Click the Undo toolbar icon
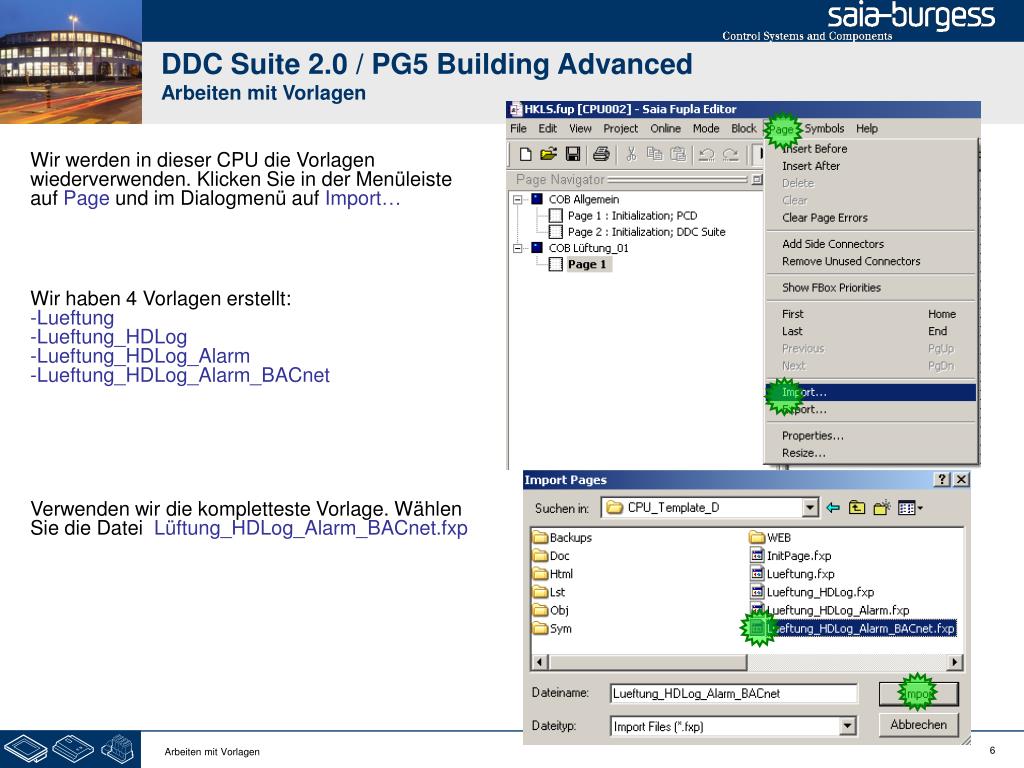Viewport: 1024px width, 768px height. tap(706, 155)
